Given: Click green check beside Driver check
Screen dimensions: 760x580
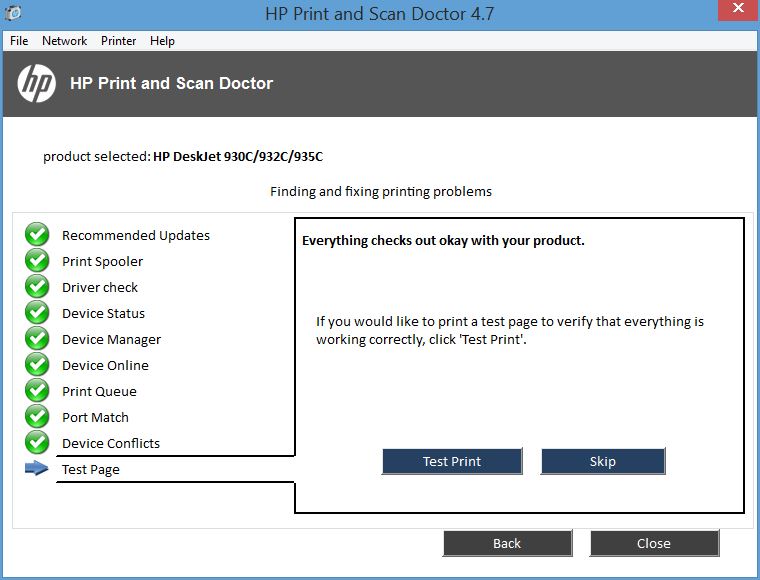Looking at the screenshot, I should tap(37, 287).
